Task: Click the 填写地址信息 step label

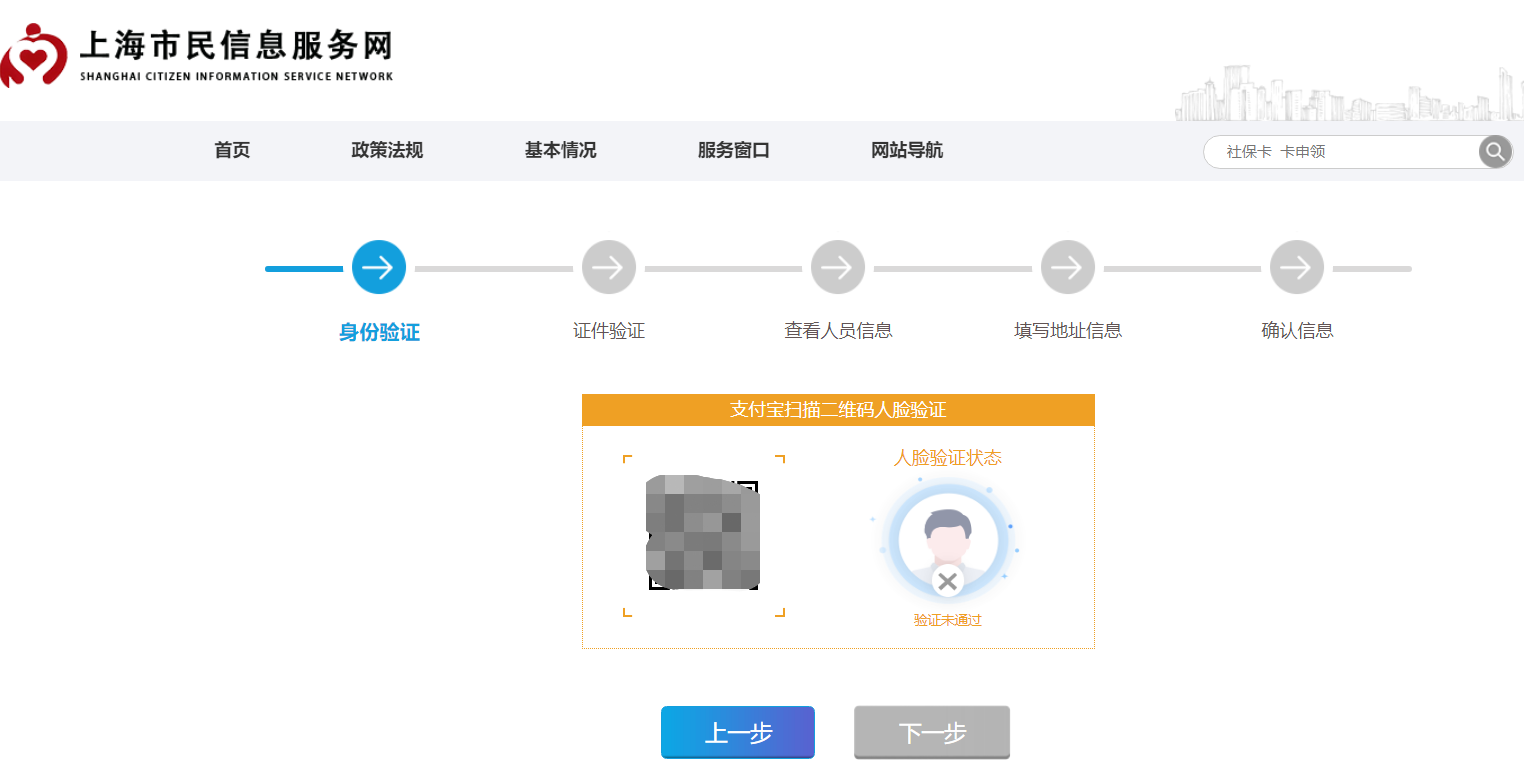Action: point(1068,331)
